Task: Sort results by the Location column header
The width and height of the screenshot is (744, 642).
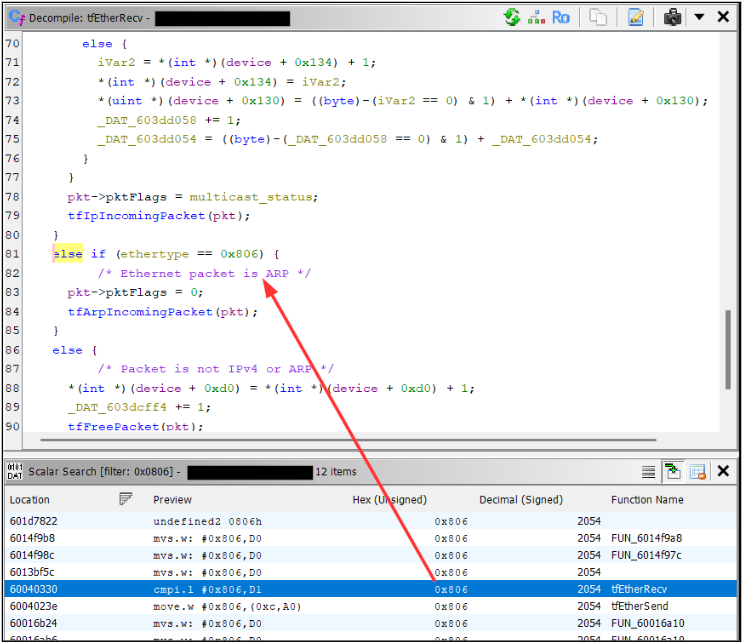Action: (x=30, y=499)
